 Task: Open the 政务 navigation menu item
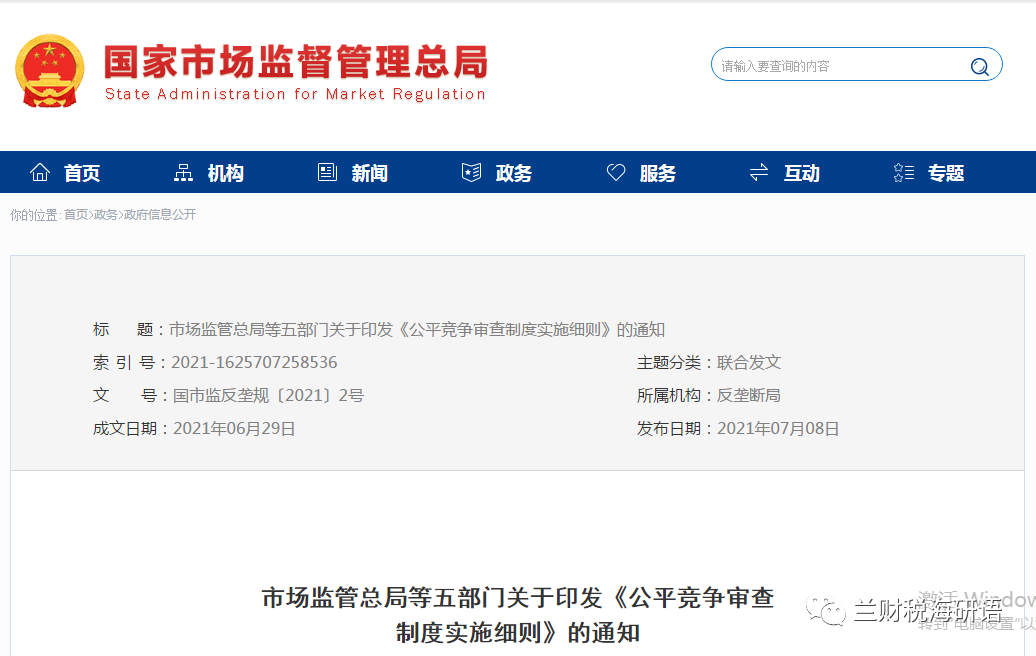click(514, 173)
